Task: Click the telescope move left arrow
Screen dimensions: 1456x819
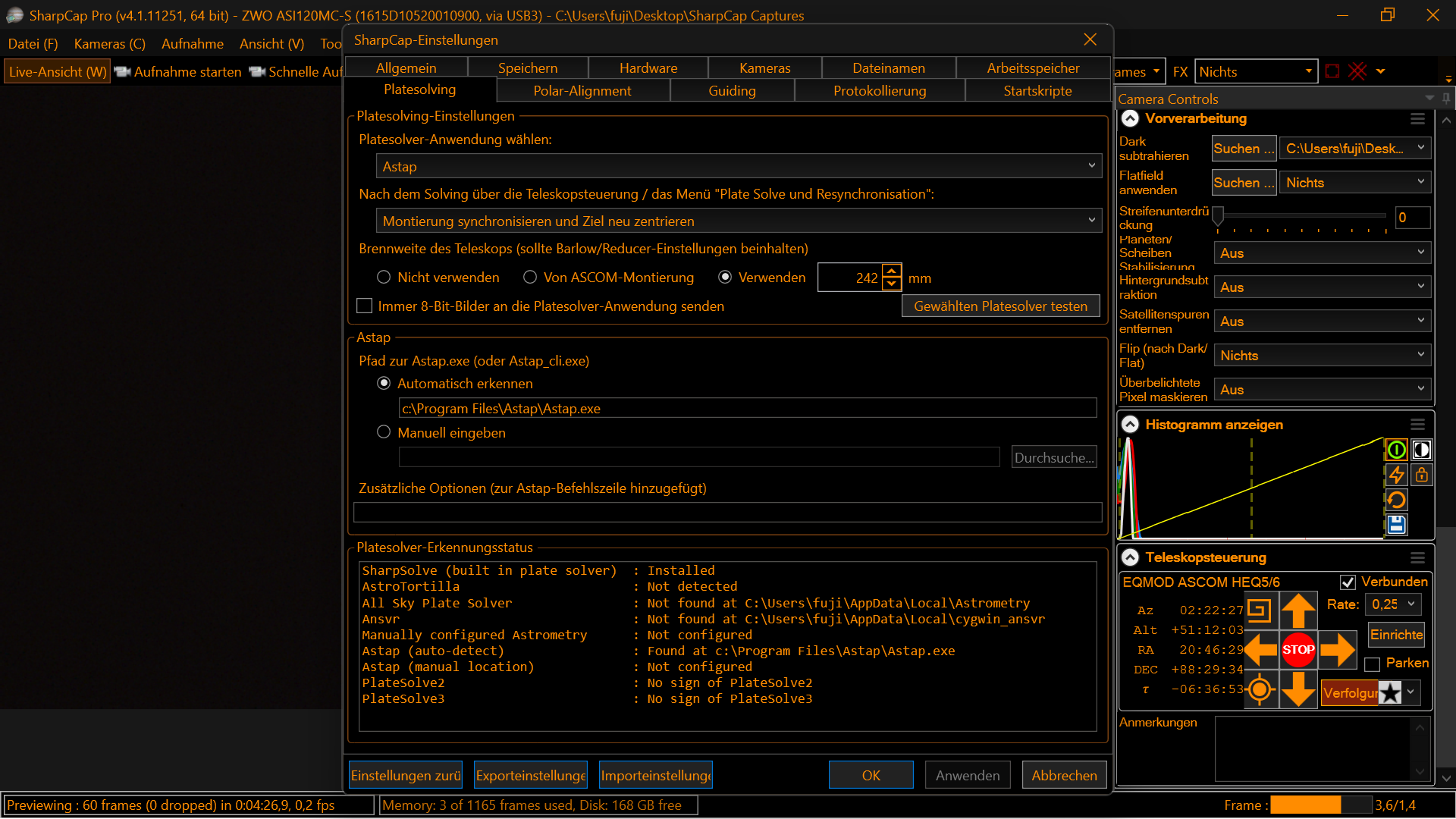Action: (x=1261, y=650)
